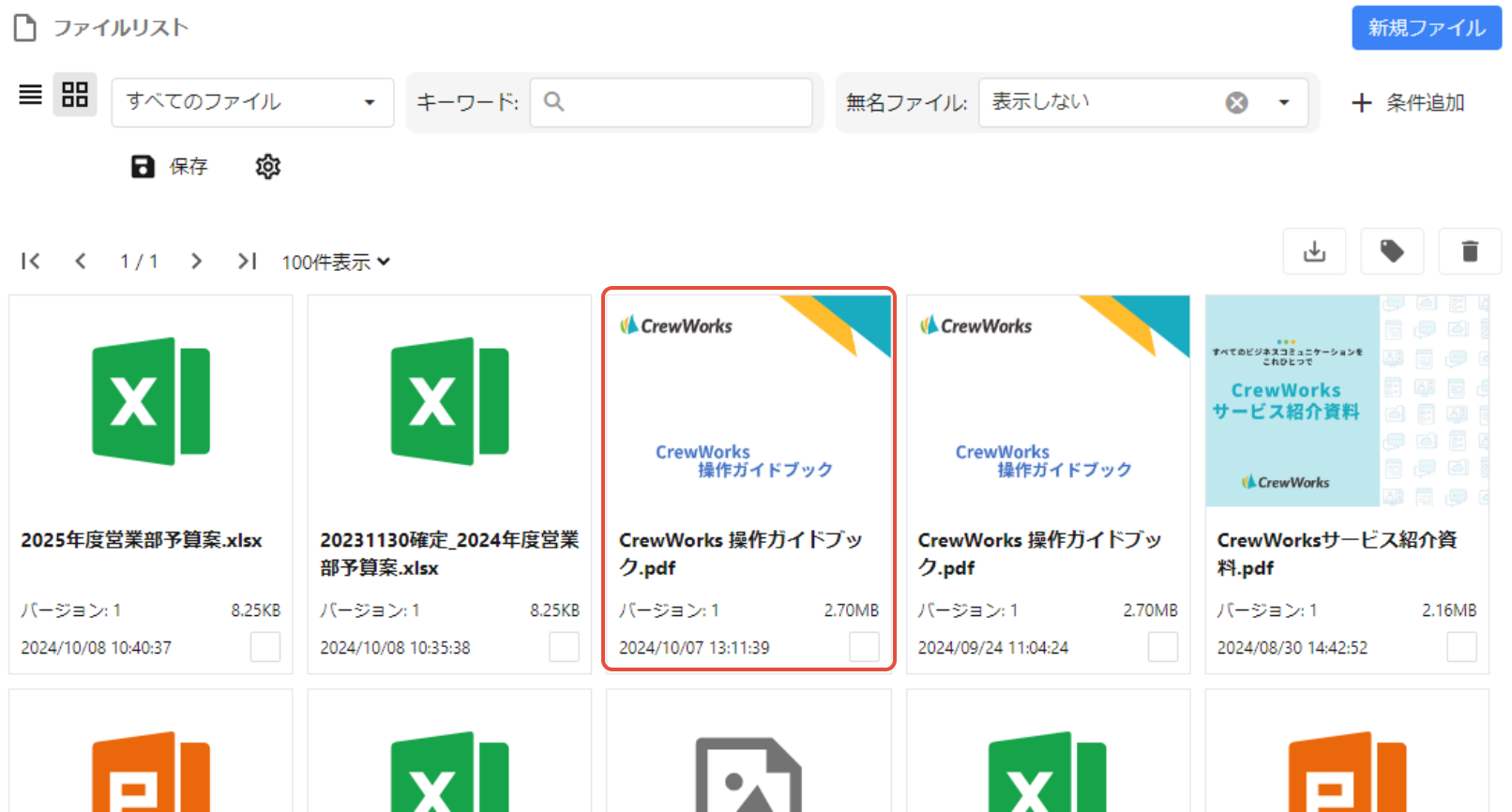
Task: Click the search magnifier icon in keyword field
Action: click(x=554, y=101)
